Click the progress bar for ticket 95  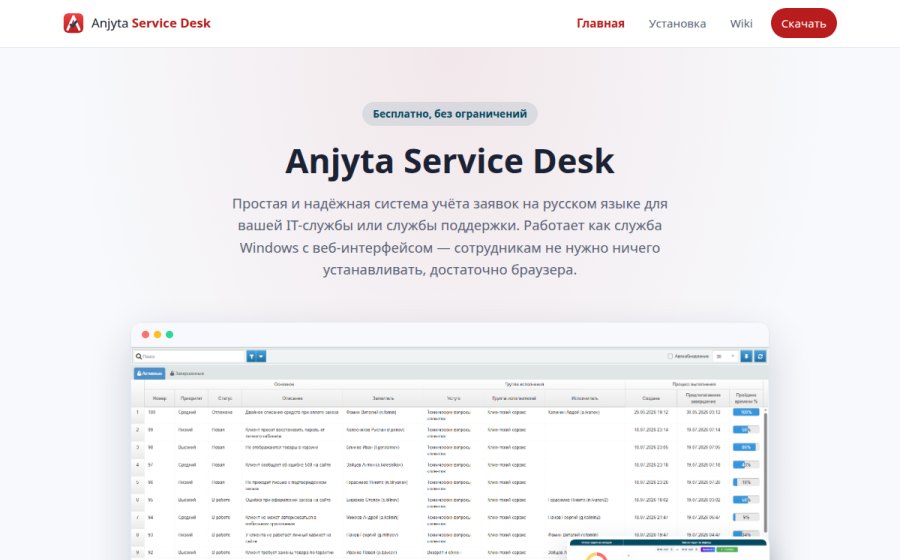pos(746,500)
